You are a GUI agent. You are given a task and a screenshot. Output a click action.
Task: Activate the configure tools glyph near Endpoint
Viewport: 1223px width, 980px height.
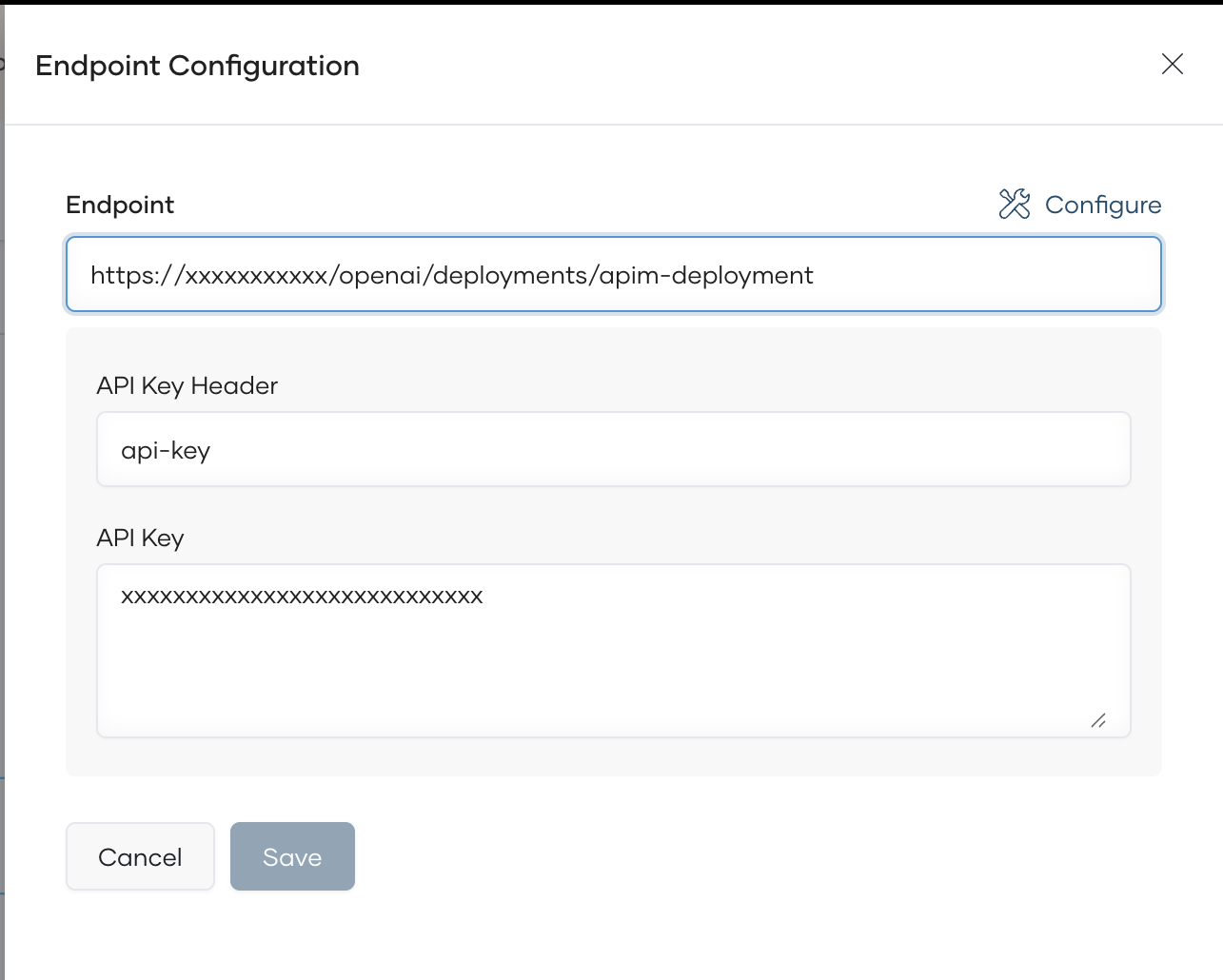pyautogui.click(x=1015, y=204)
